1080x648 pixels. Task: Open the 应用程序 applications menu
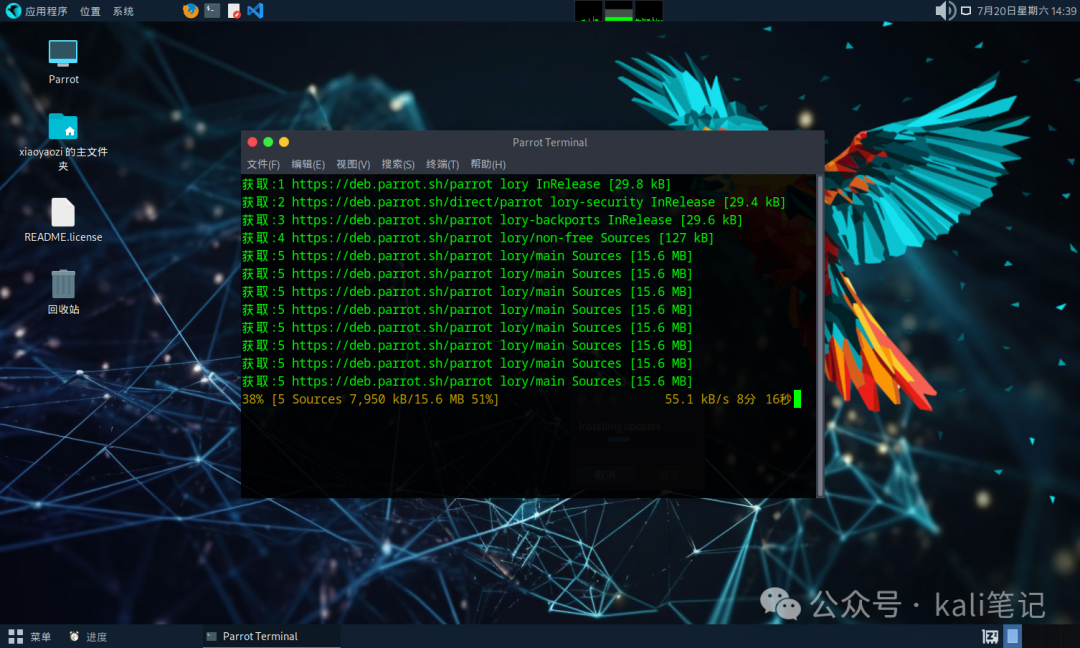click(x=46, y=11)
